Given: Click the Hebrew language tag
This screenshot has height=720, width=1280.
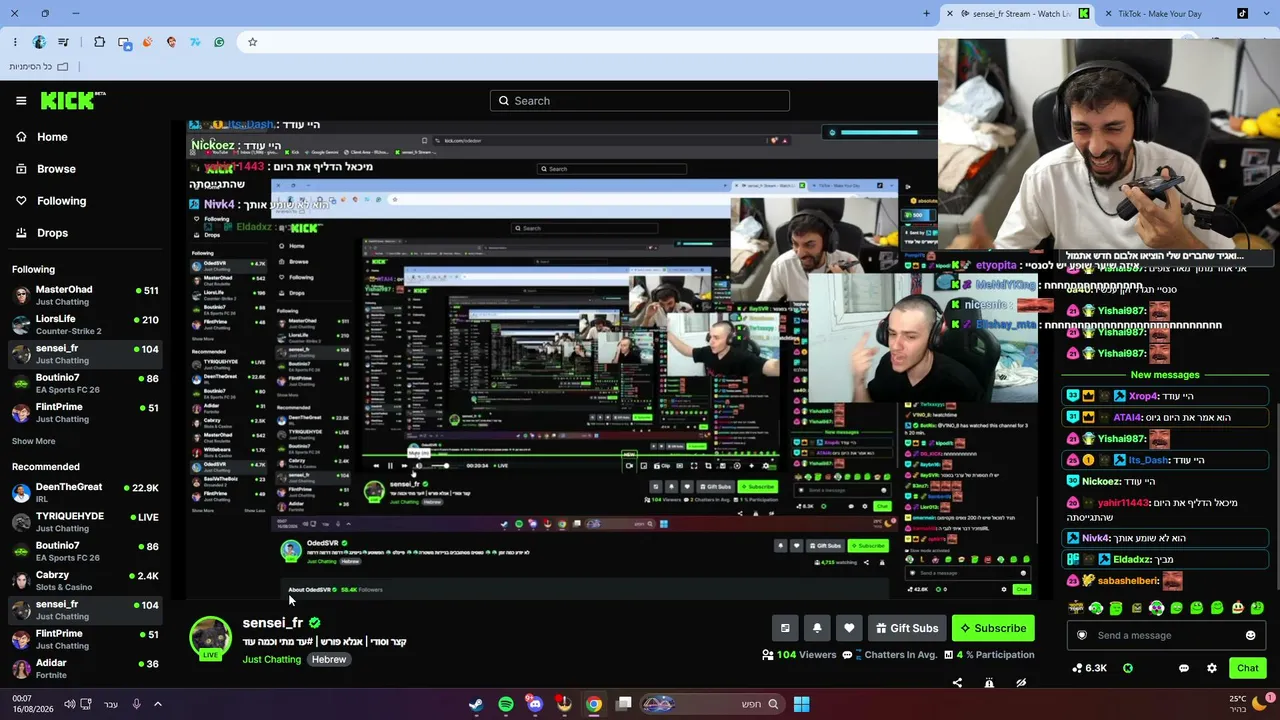Looking at the screenshot, I should click(328, 660).
